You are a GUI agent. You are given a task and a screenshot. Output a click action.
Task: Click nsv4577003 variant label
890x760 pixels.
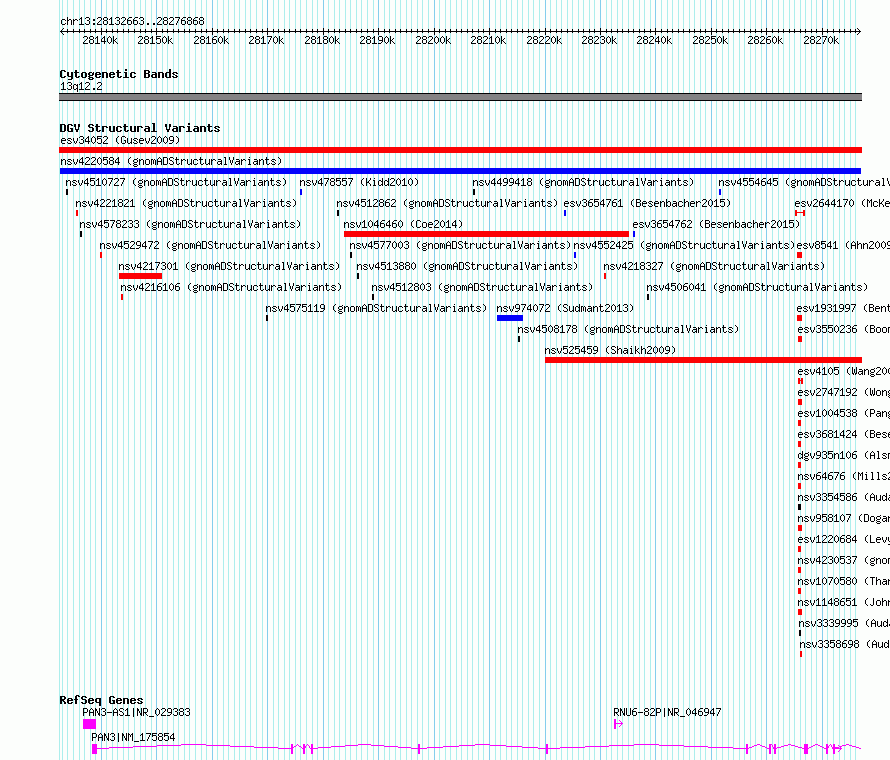pyautogui.click(x=460, y=245)
